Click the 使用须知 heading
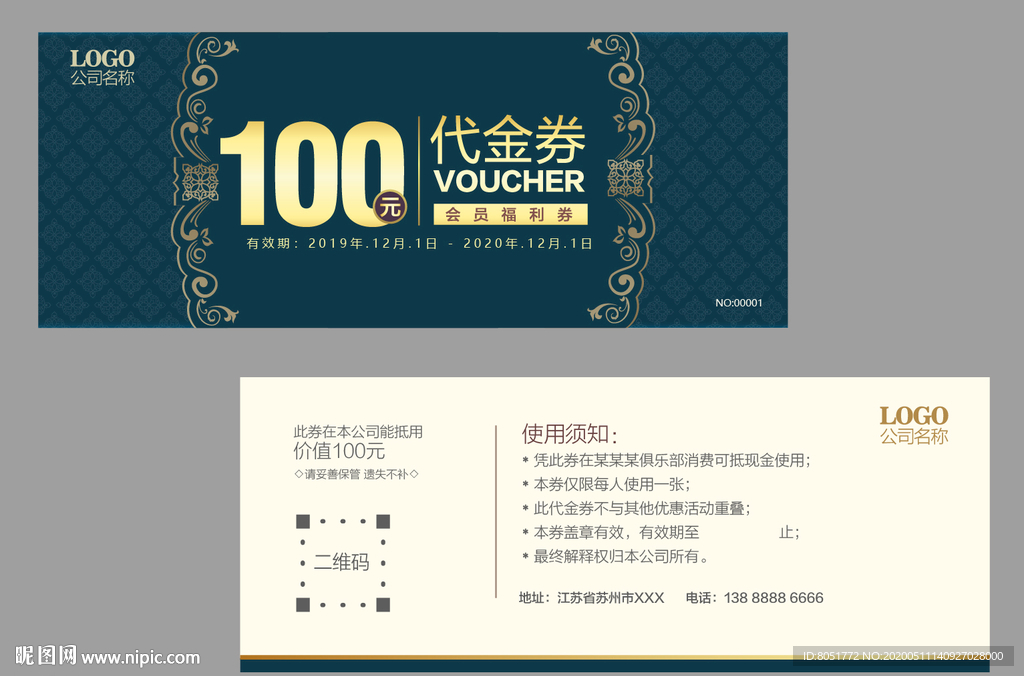Image resolution: width=1024 pixels, height=676 pixels. tap(569, 434)
